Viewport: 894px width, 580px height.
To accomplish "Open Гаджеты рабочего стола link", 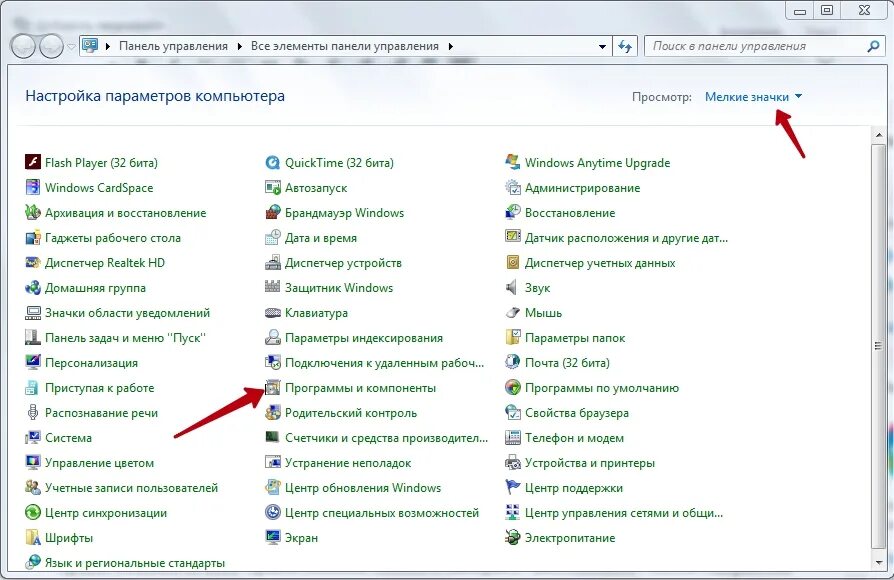I will [113, 238].
